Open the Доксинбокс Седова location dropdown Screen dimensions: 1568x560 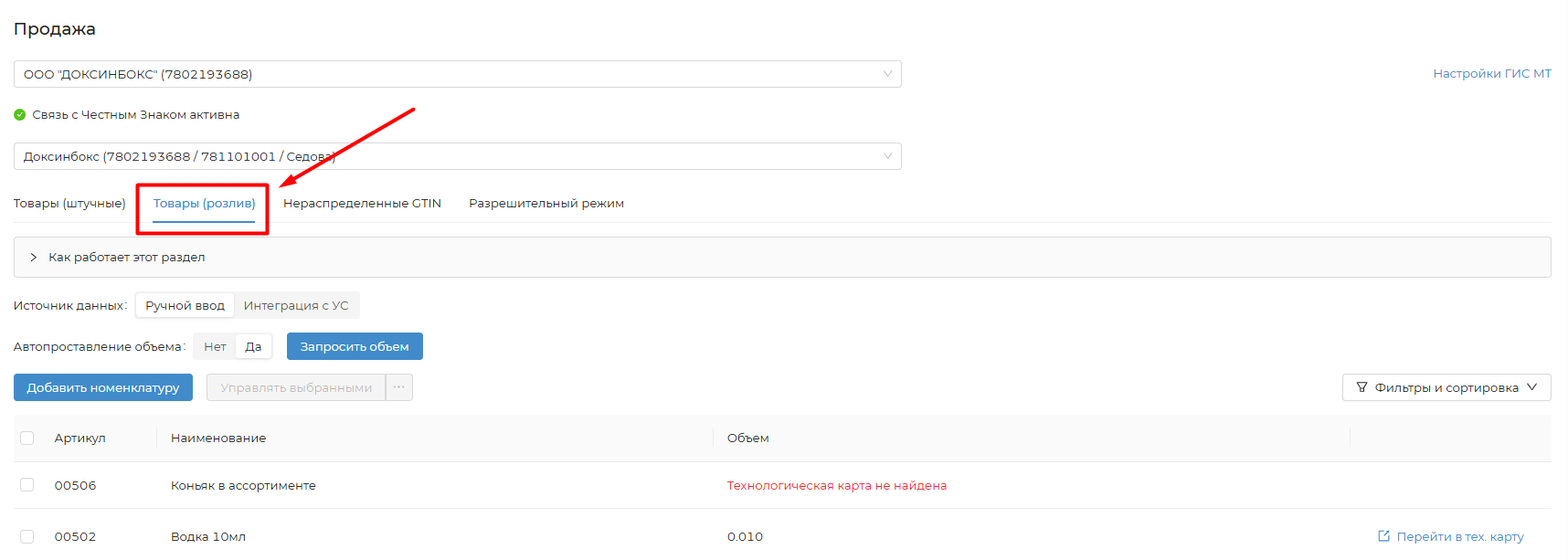click(457, 156)
